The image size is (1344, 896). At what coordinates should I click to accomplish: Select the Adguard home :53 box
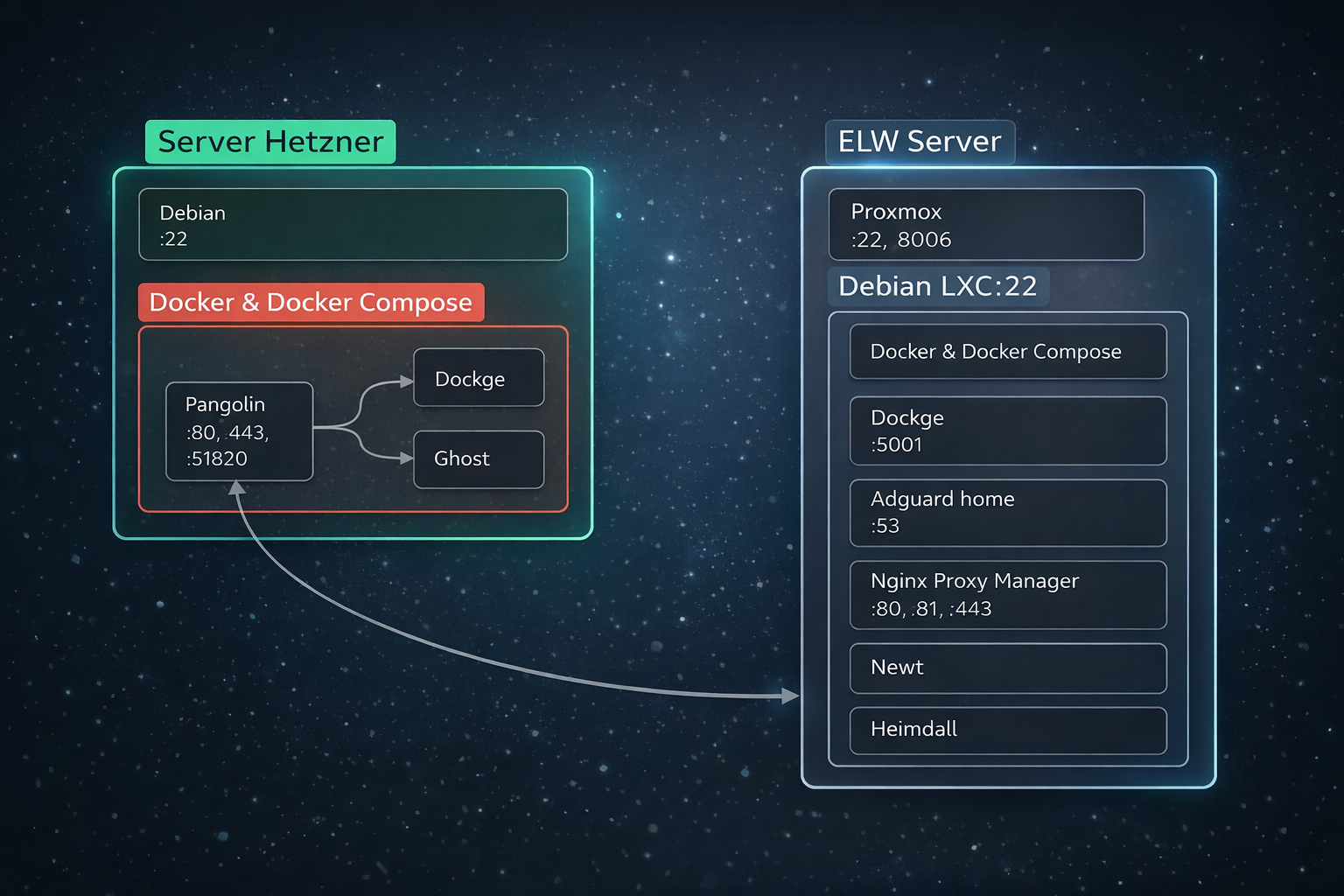[x=1008, y=513]
